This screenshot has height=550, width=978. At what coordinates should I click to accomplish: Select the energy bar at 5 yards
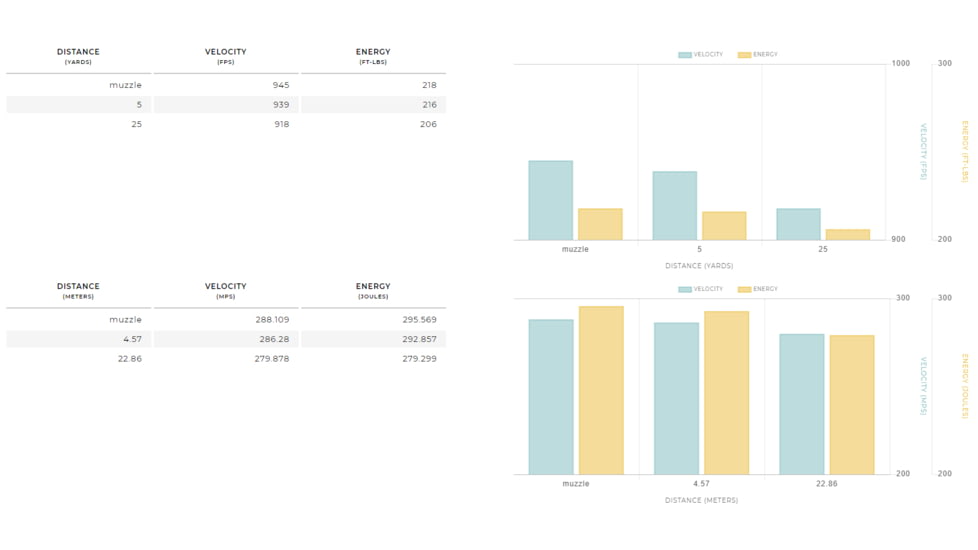(724, 226)
